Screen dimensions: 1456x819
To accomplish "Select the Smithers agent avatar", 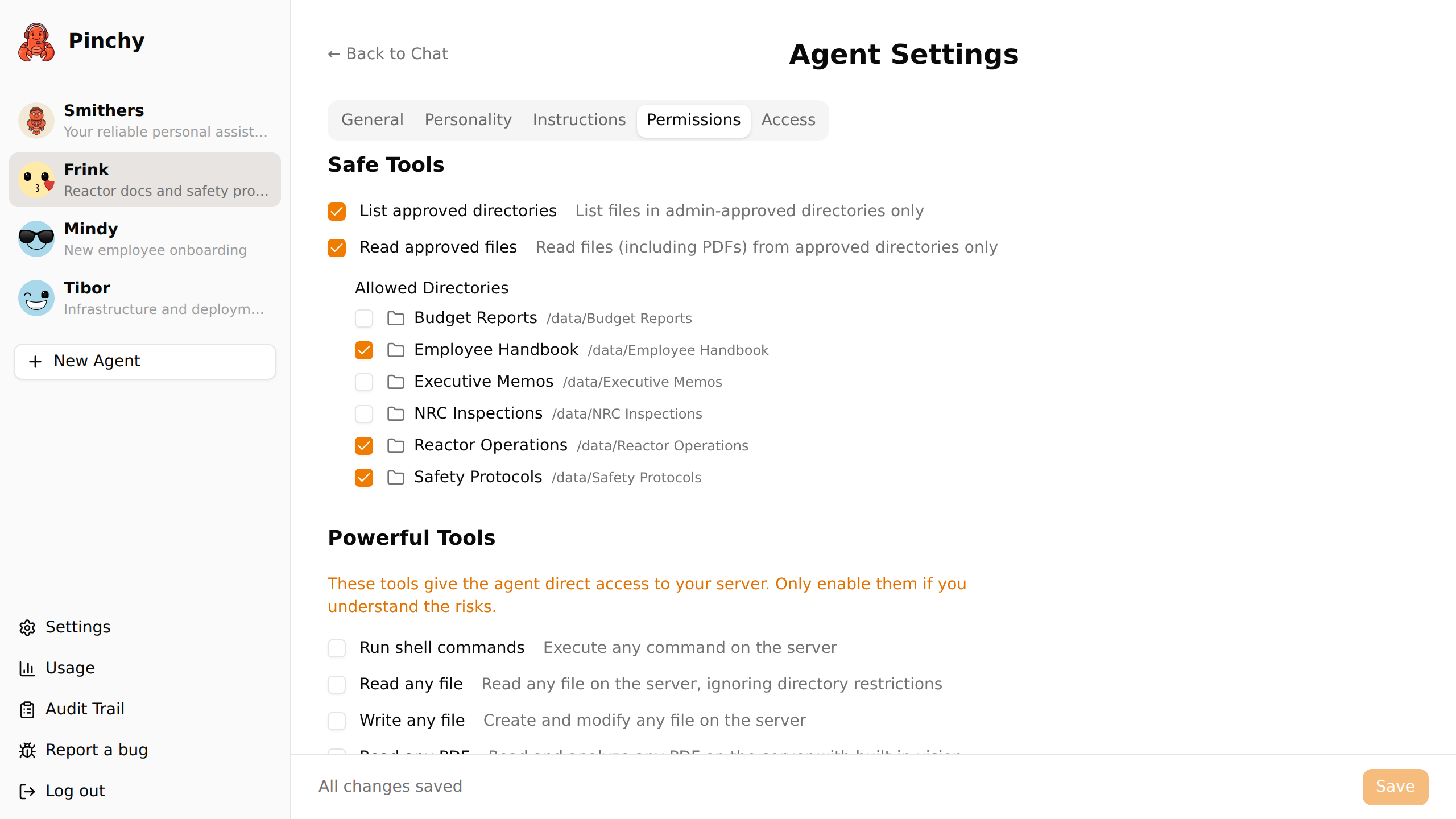I will coord(36,121).
